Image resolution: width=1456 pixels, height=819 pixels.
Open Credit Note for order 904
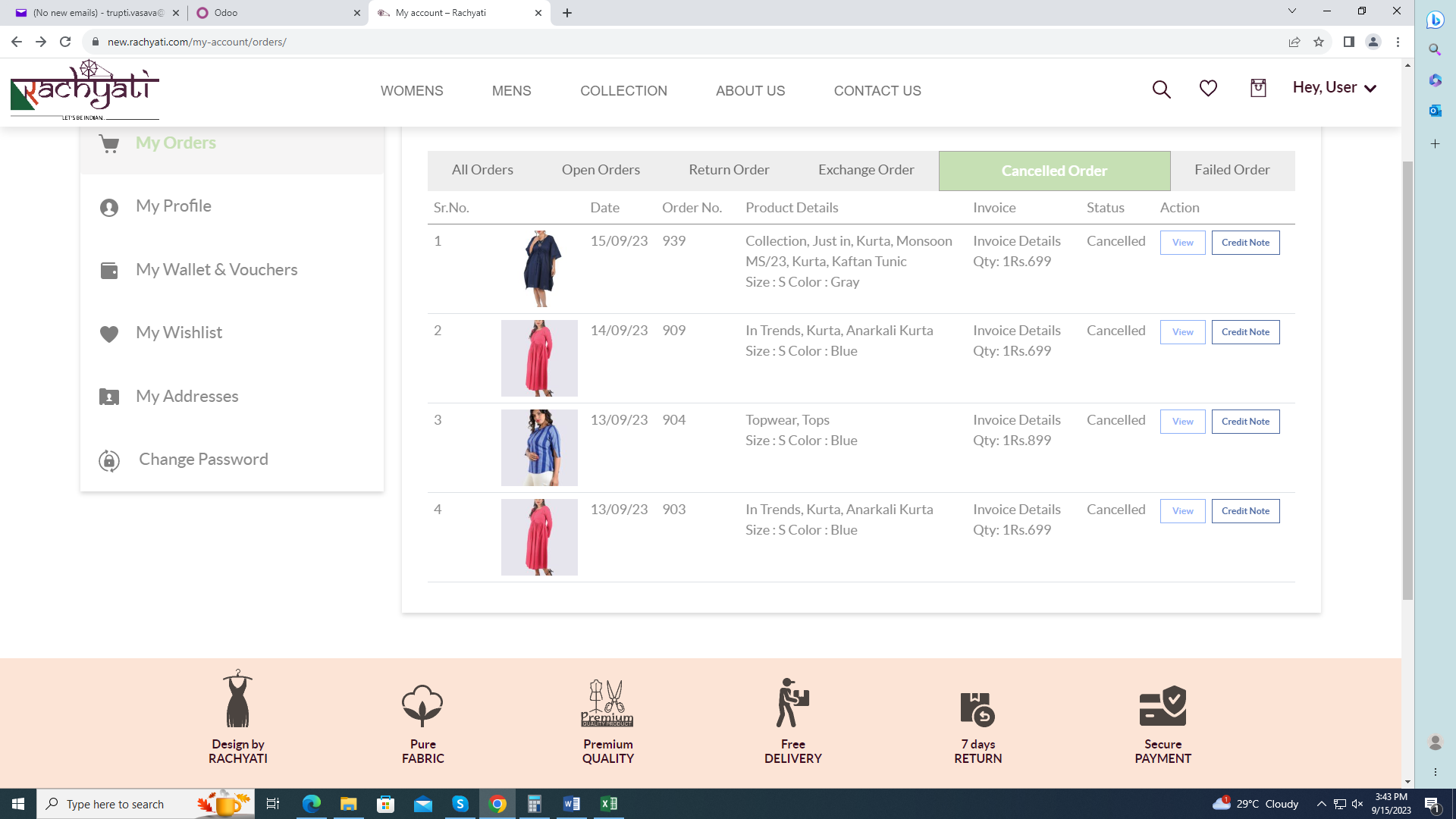pos(1245,422)
